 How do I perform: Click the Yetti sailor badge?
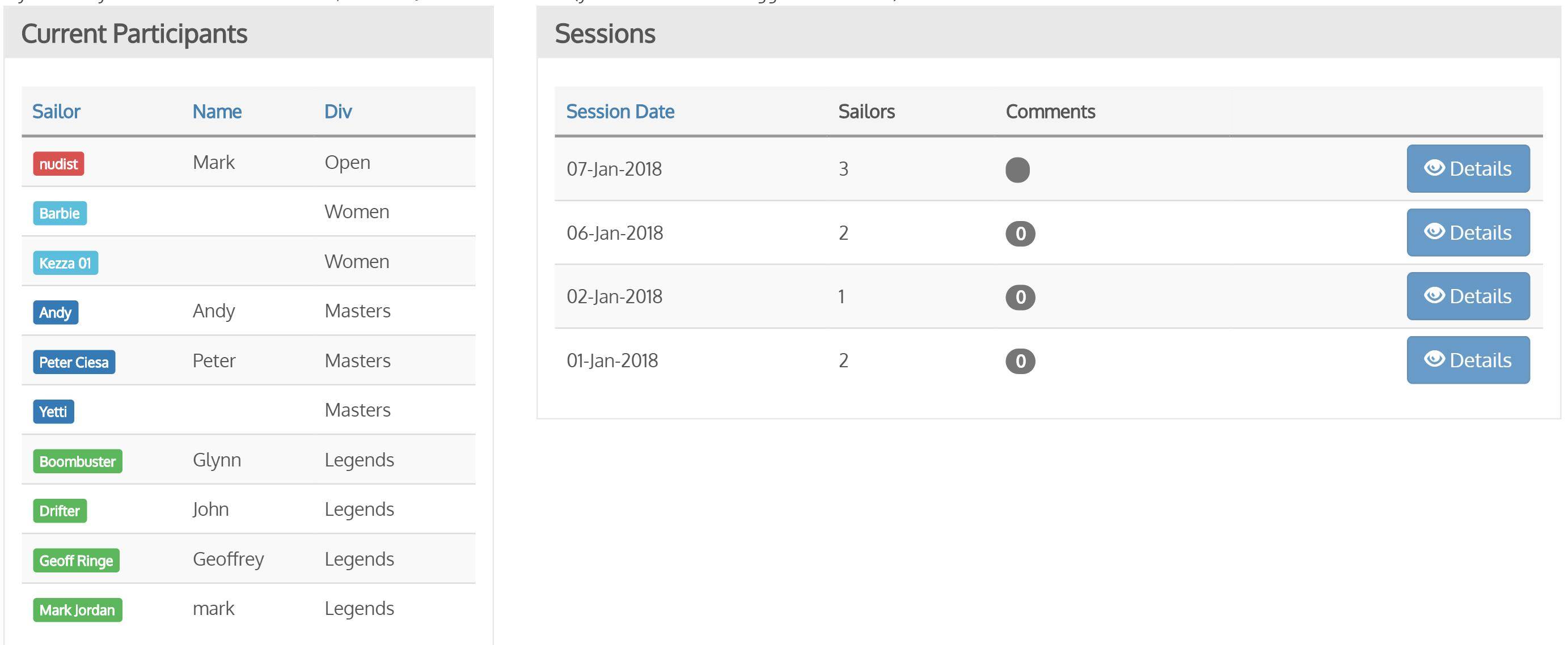[x=53, y=411]
